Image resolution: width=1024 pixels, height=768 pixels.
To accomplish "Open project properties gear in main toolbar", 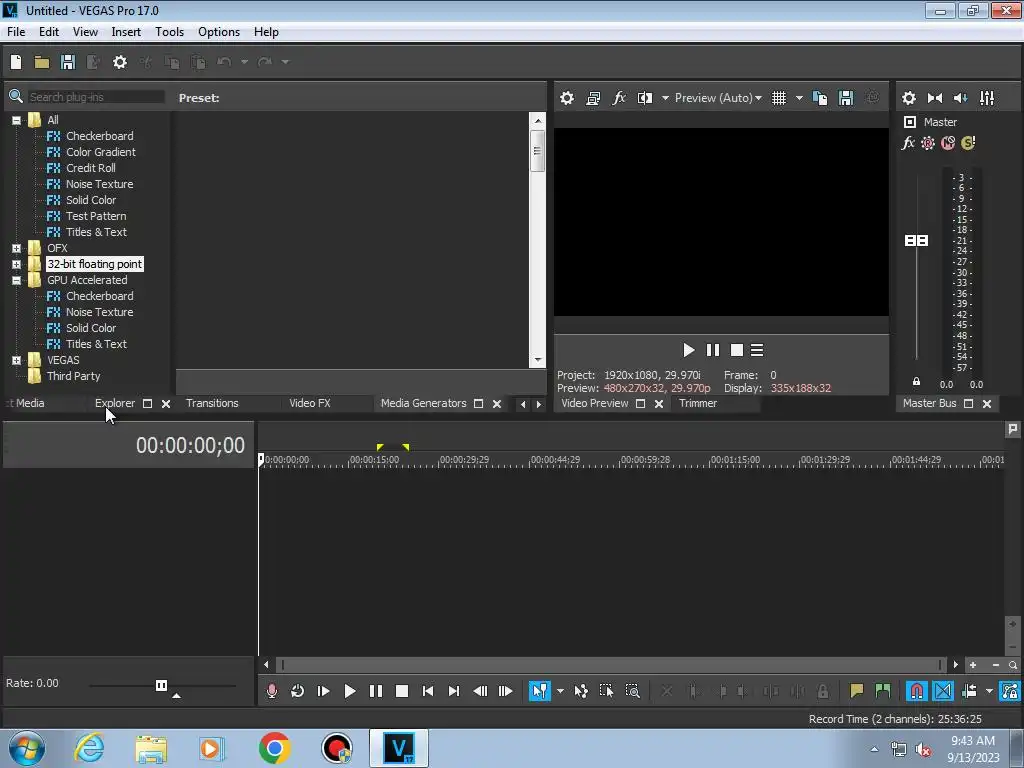I will [120, 62].
